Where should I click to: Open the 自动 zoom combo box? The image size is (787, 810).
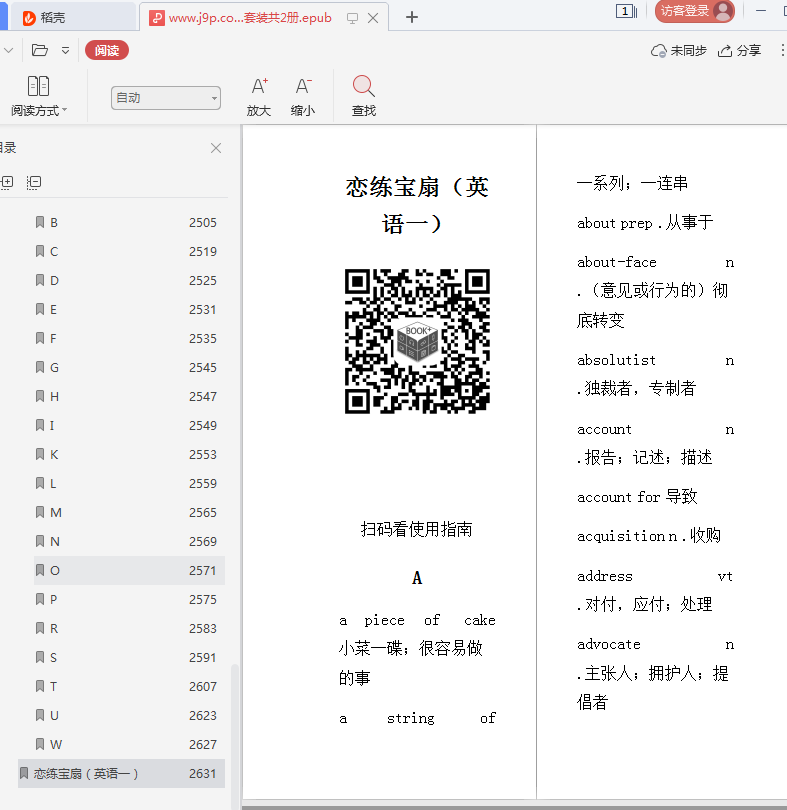(x=166, y=97)
